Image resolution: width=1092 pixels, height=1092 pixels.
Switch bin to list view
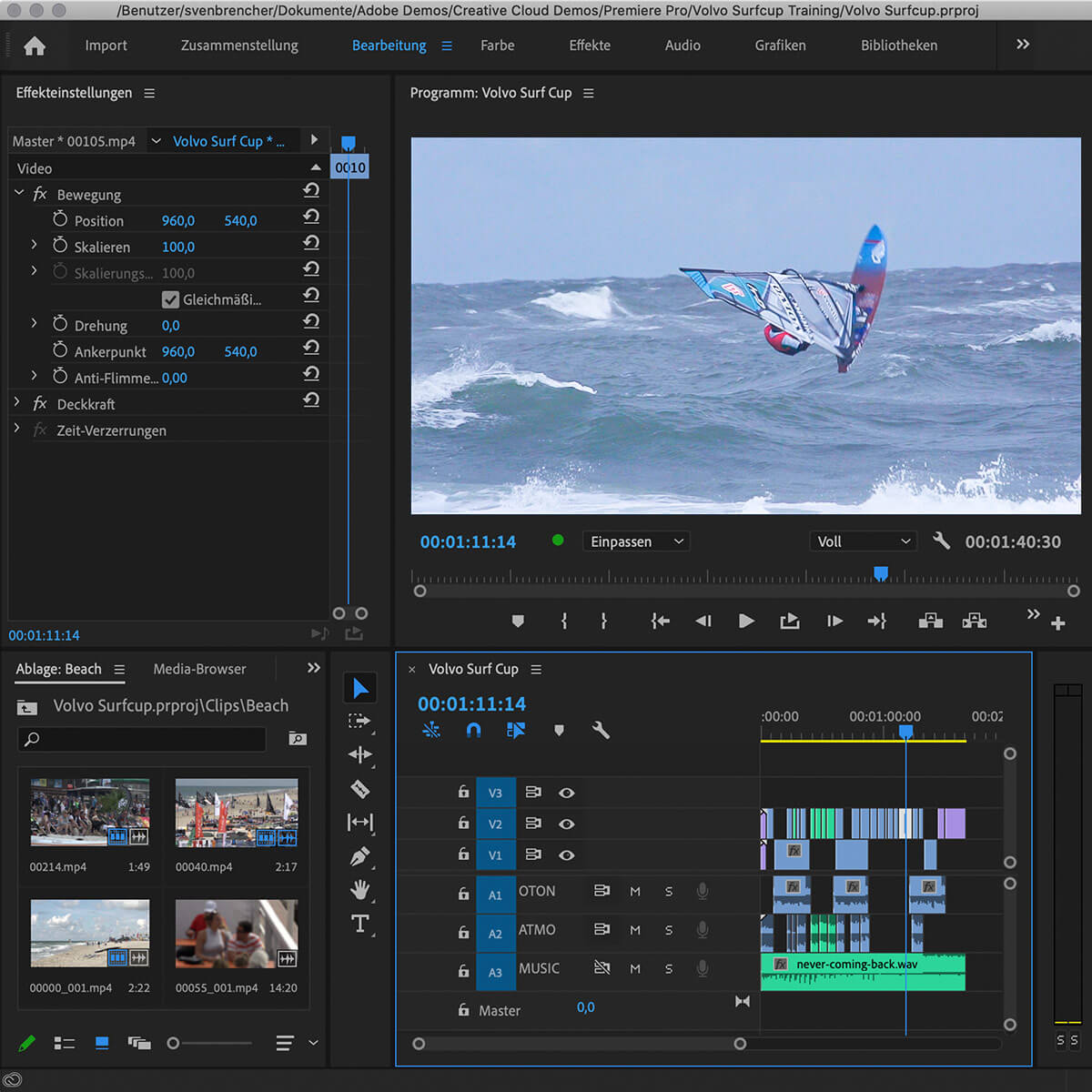click(65, 1043)
